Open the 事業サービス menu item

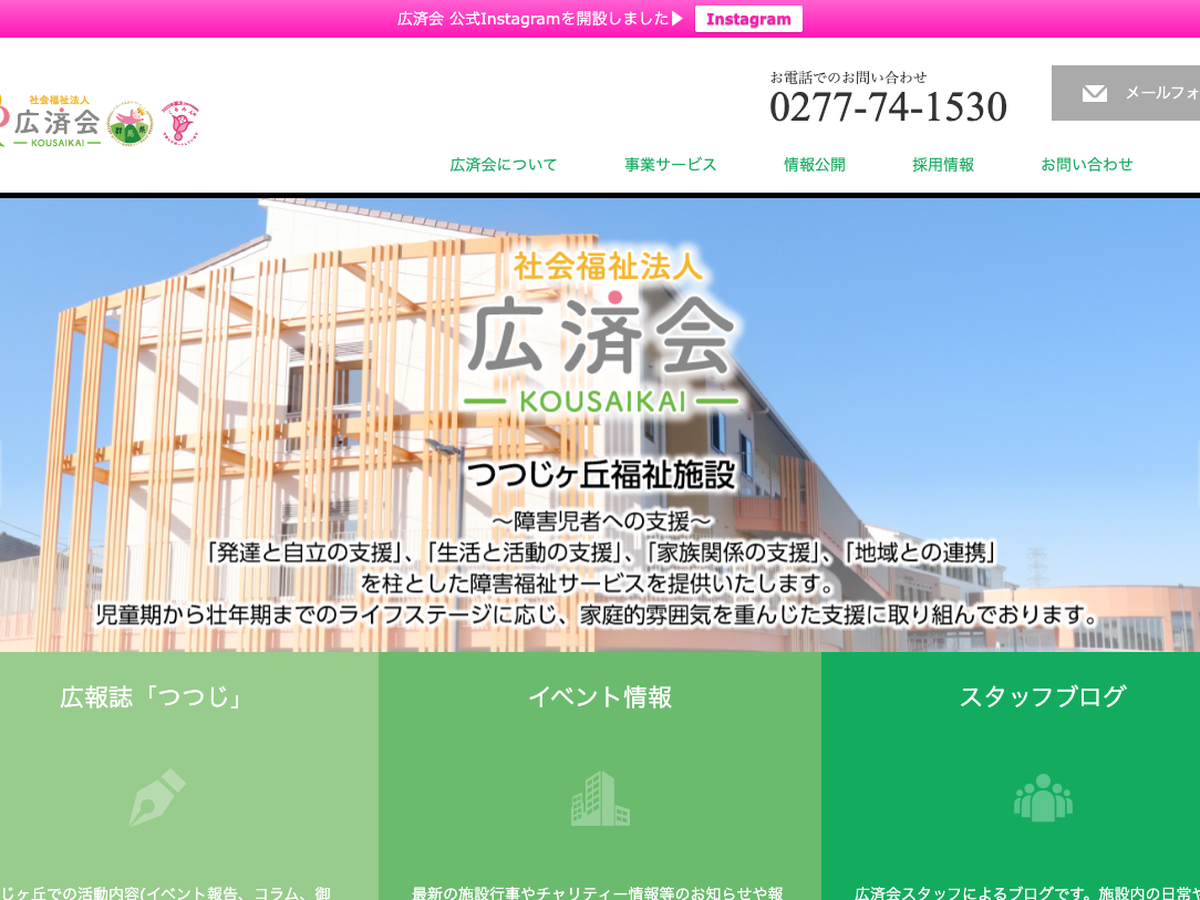(x=670, y=165)
